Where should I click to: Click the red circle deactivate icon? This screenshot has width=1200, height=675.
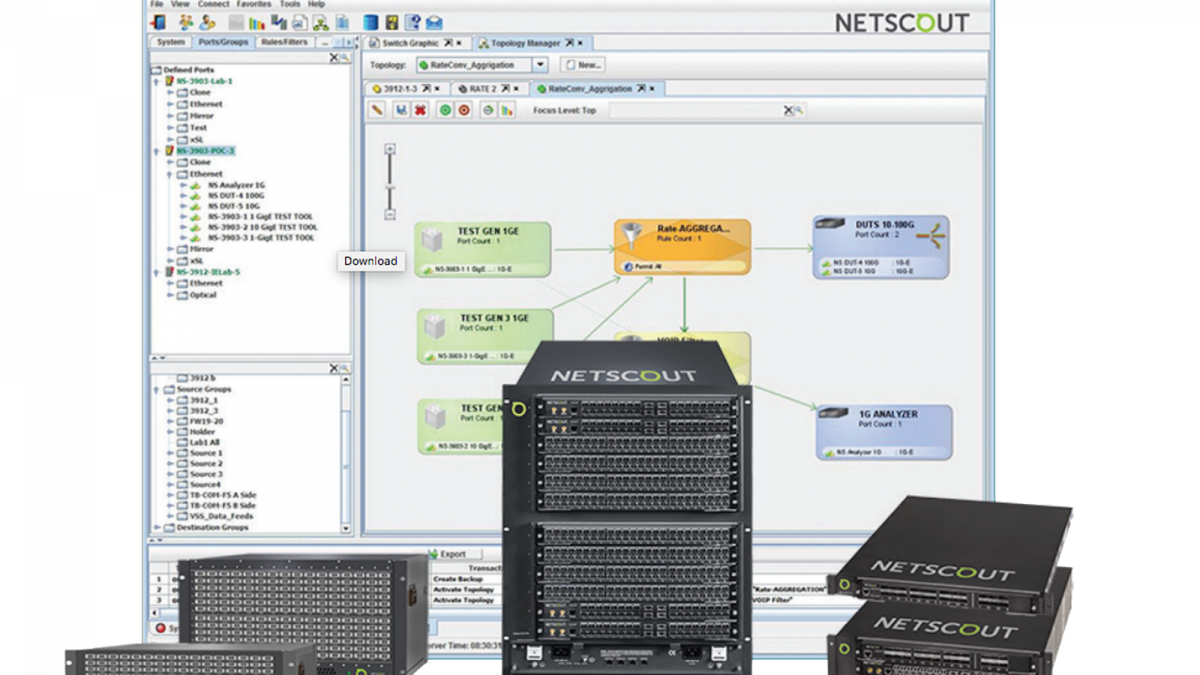[464, 110]
